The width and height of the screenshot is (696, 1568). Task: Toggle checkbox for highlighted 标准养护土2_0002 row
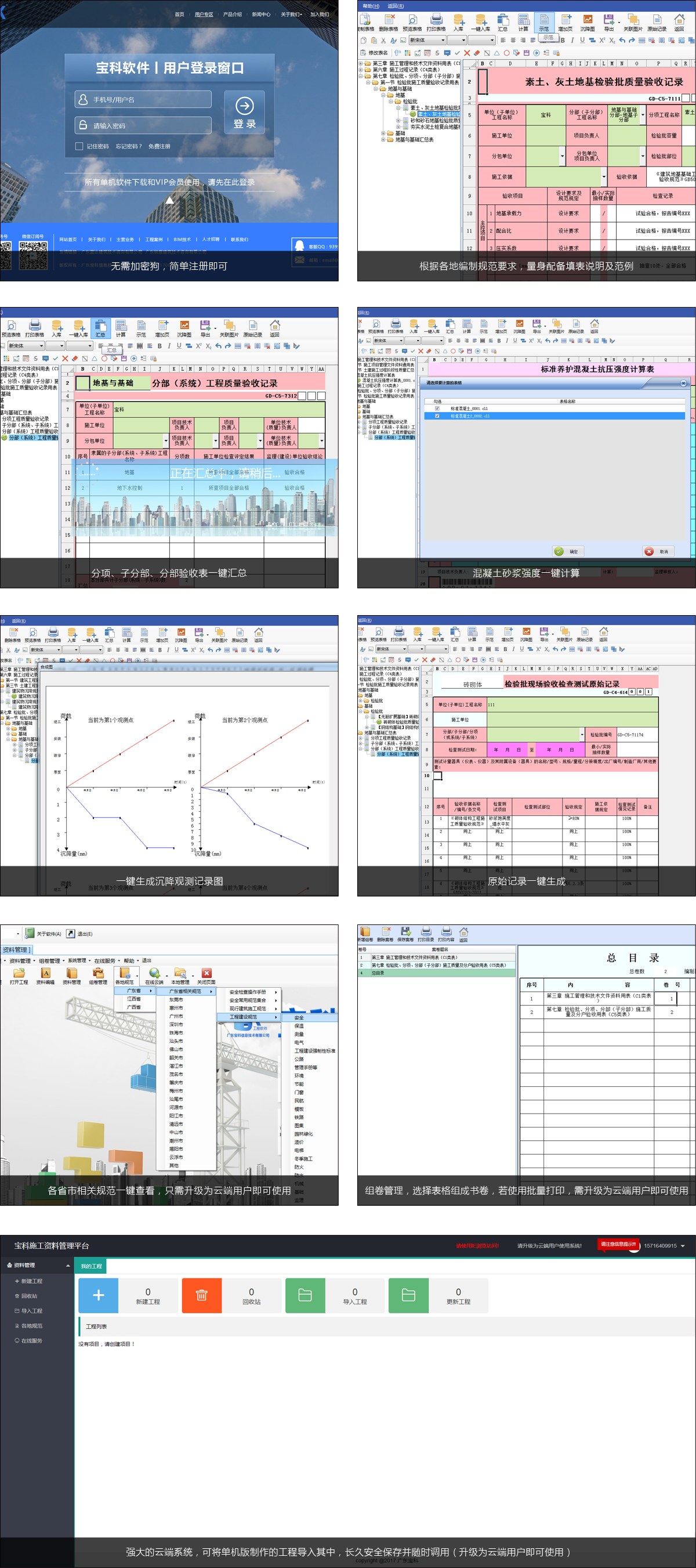(x=436, y=416)
